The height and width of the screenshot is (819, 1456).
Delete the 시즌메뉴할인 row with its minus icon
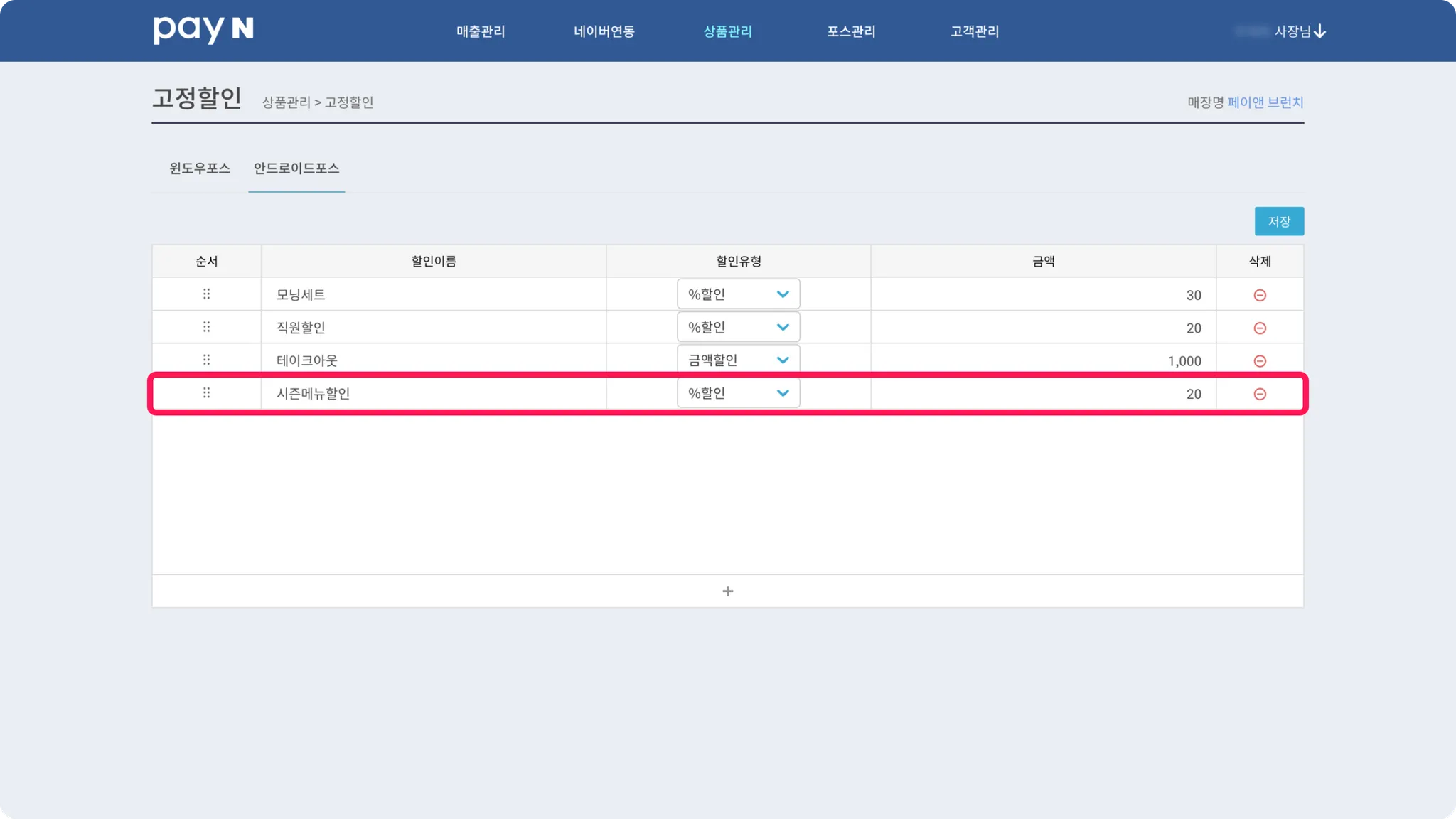[1259, 394]
